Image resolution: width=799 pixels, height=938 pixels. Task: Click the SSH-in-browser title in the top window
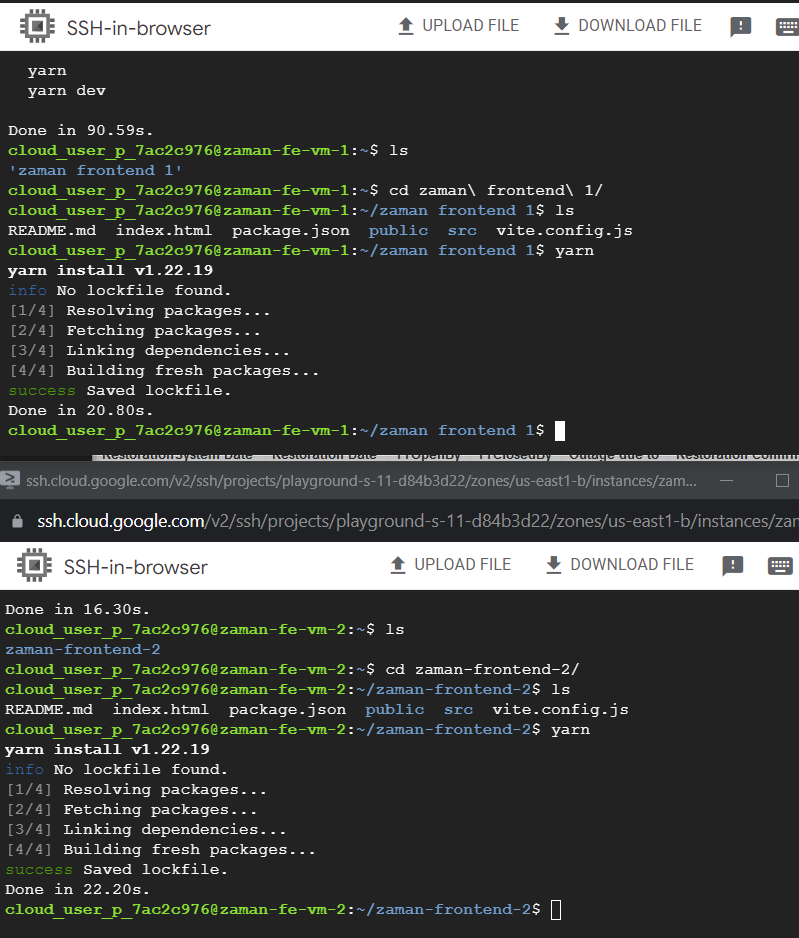[137, 28]
